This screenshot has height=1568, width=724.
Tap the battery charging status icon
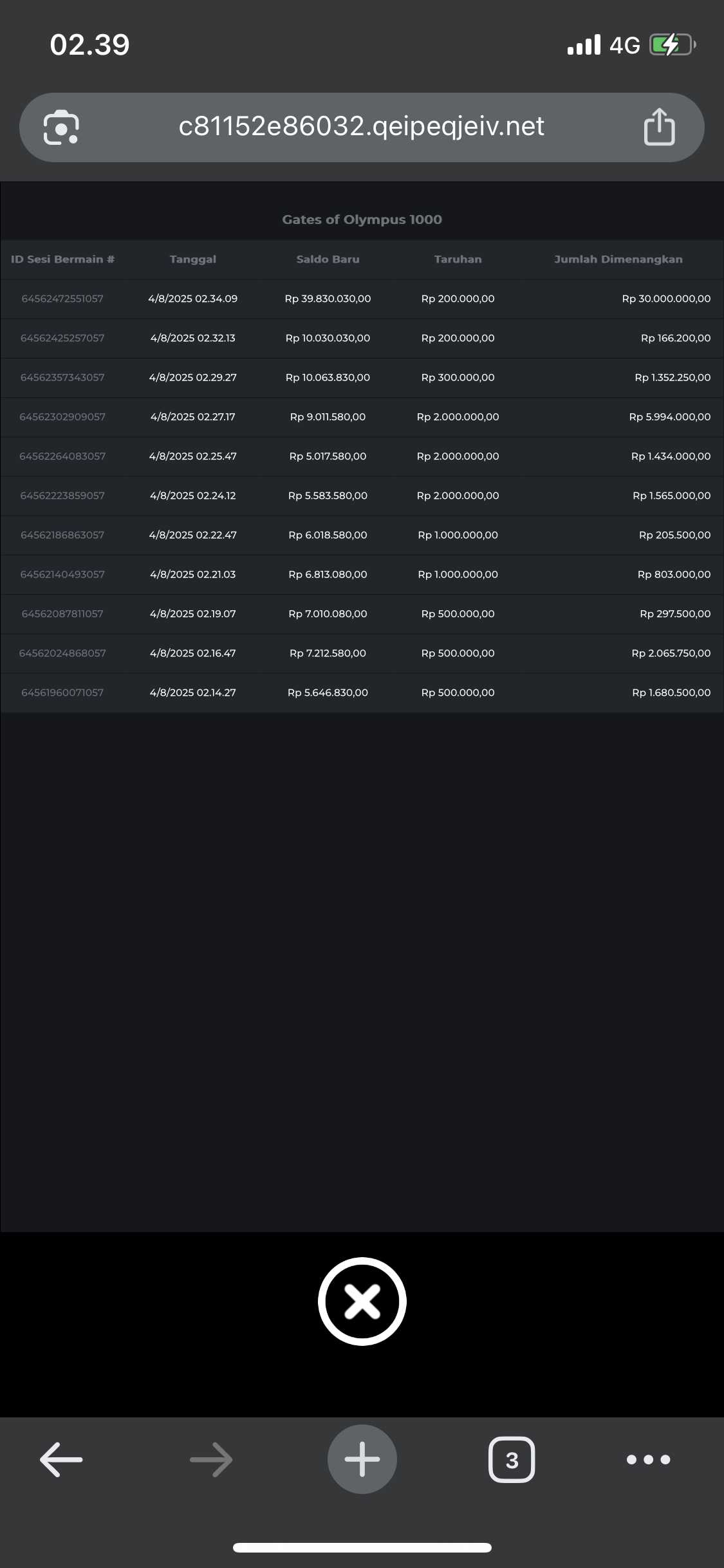point(673,45)
